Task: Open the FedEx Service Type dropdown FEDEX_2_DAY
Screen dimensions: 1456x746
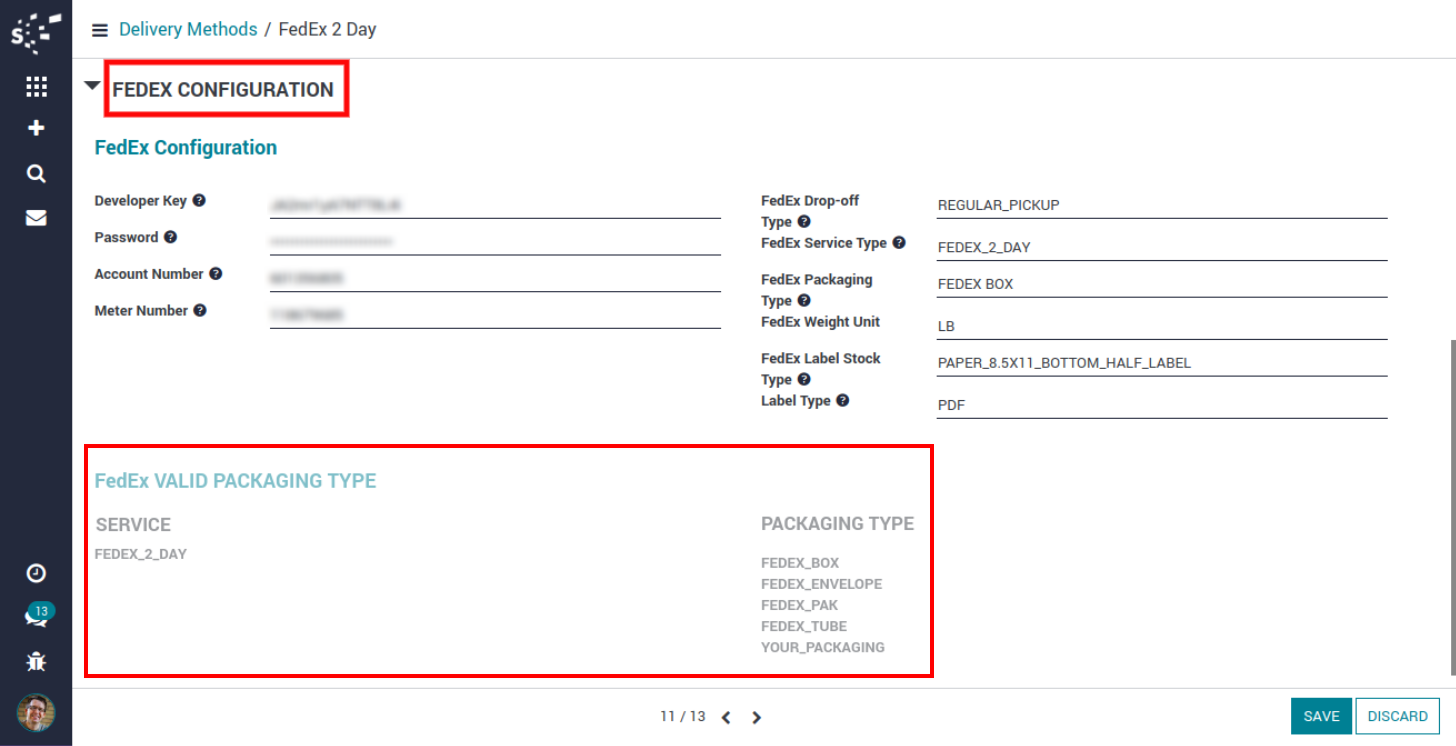Action: pos(1162,247)
